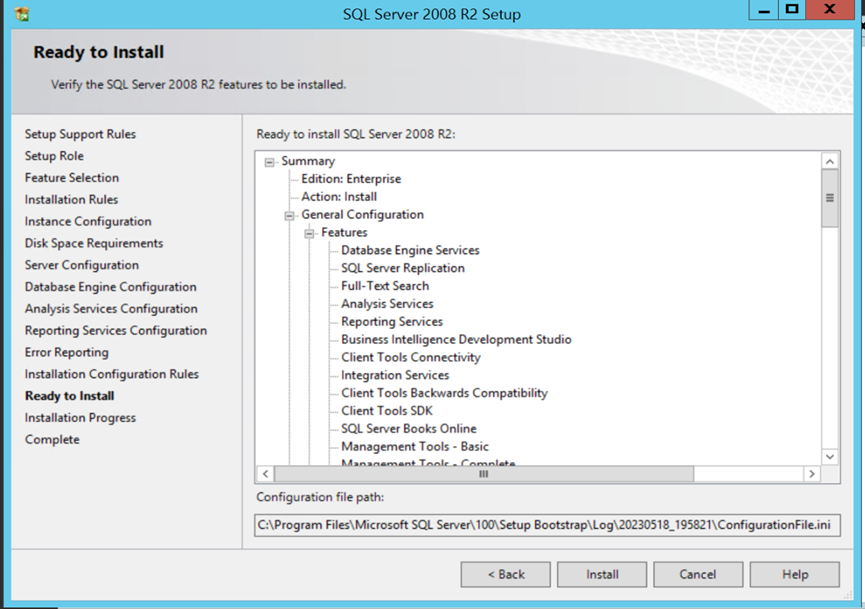Select SQL Server Replication in the tree

(x=403, y=268)
